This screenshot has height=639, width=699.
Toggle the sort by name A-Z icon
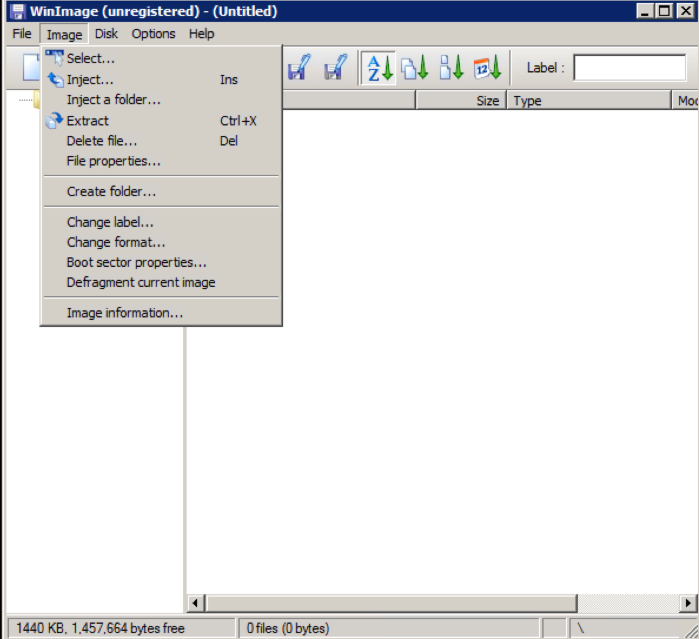[379, 68]
